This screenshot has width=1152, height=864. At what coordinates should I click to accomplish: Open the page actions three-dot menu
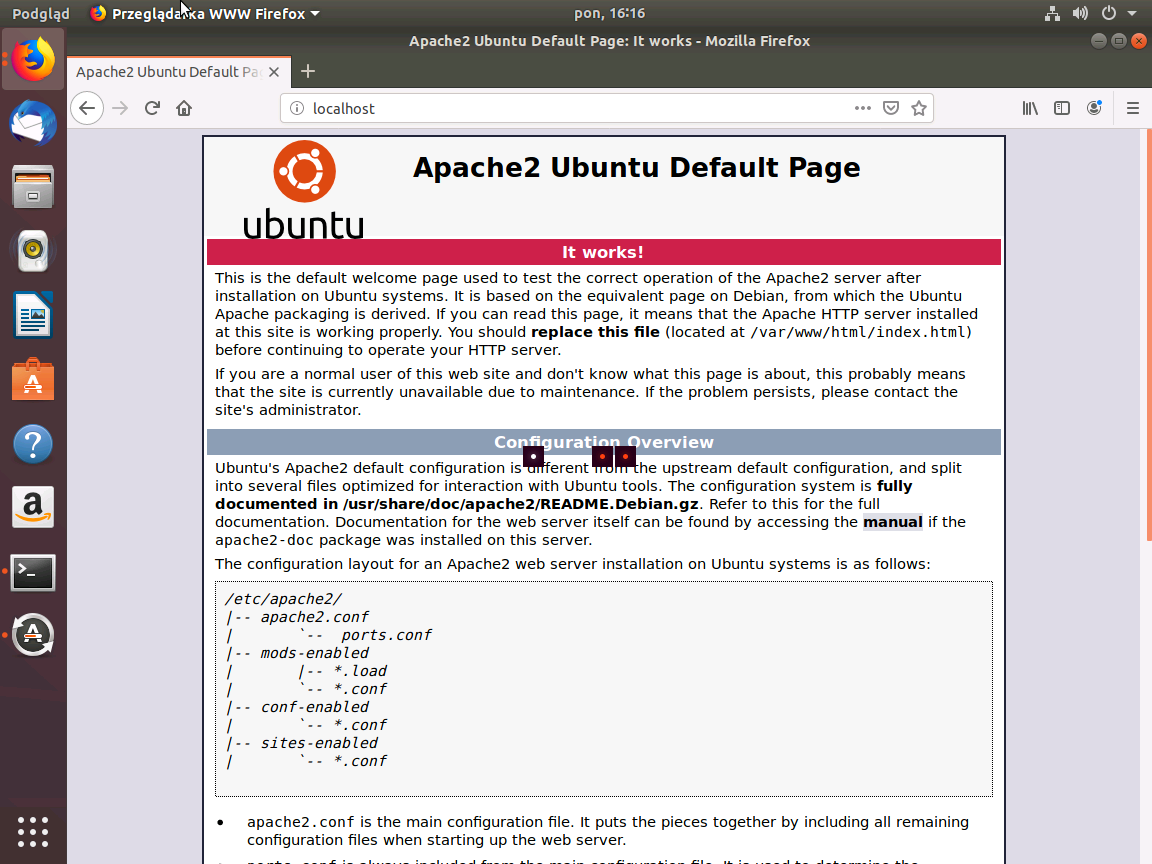point(863,108)
